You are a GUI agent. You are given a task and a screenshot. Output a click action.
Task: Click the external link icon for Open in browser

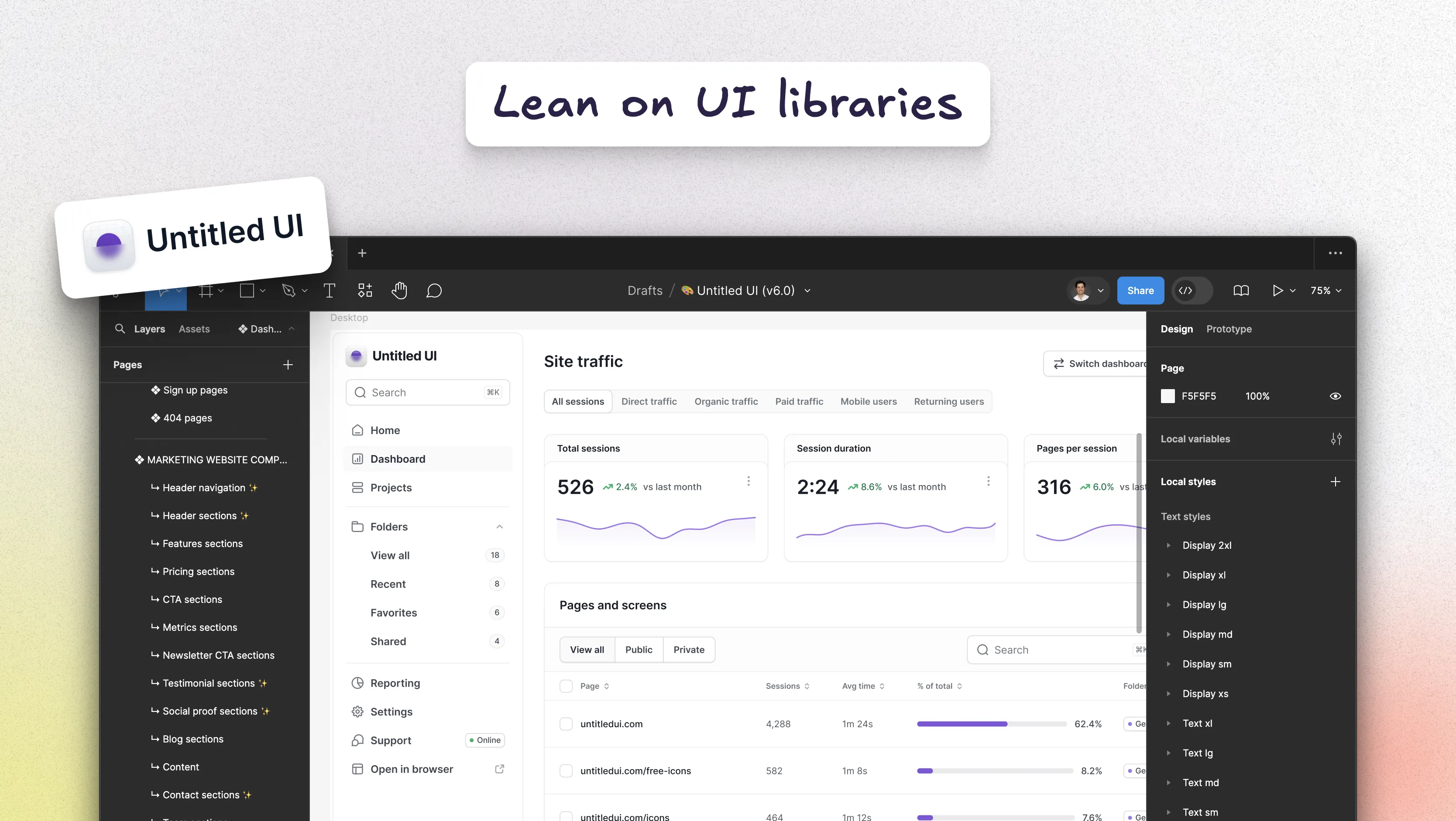tap(500, 769)
